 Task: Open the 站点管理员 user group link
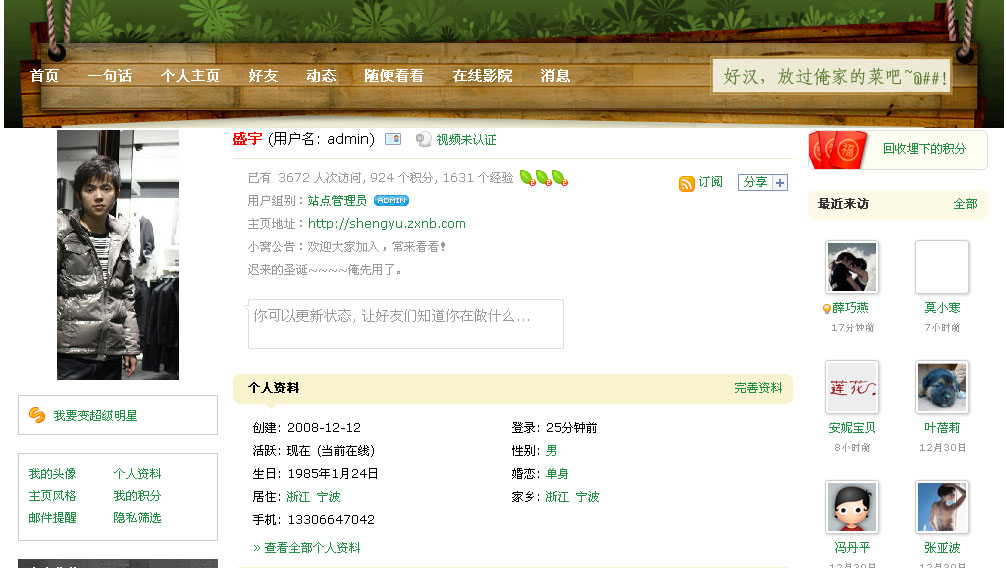[x=337, y=200]
